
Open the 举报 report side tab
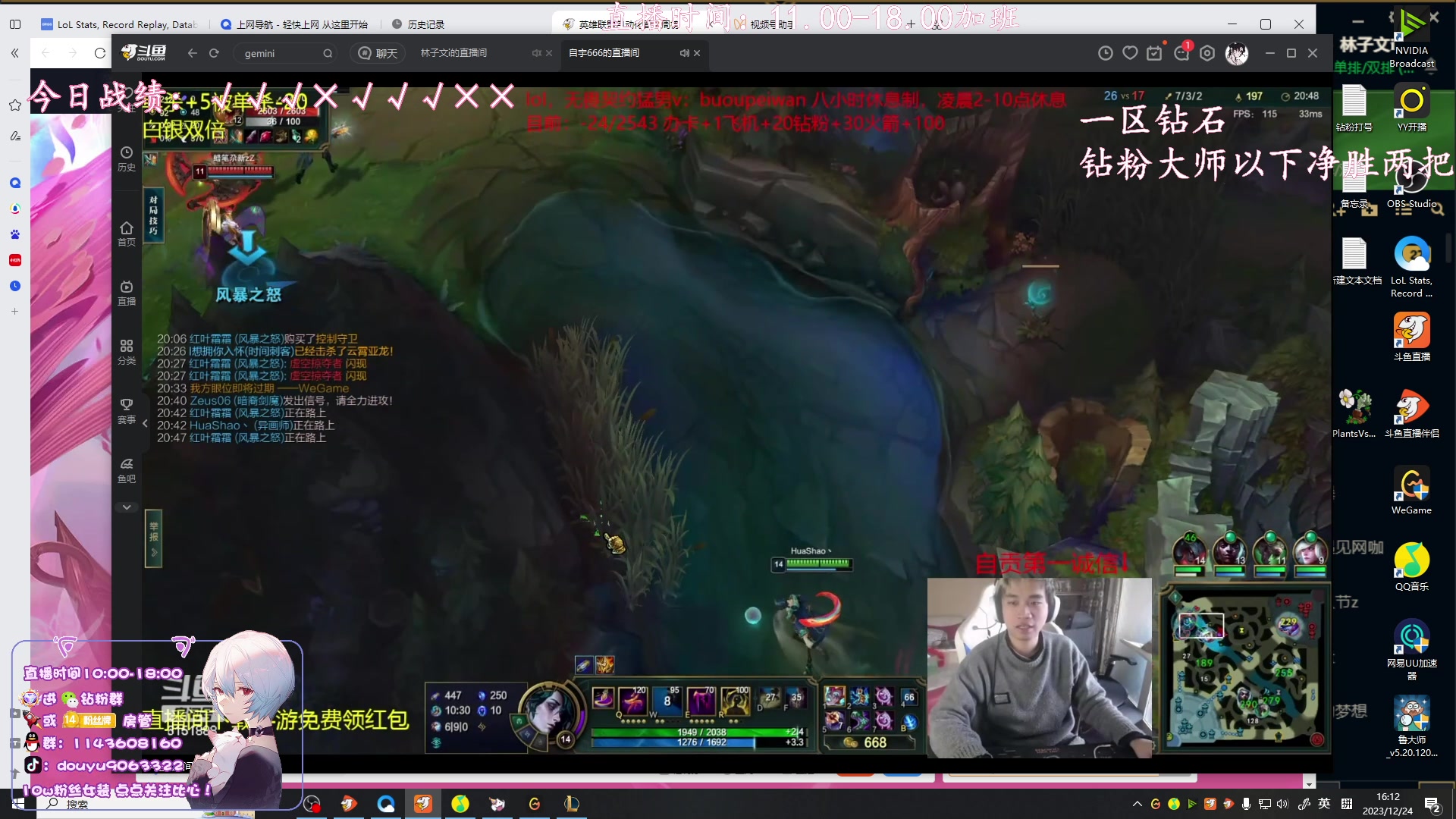[153, 538]
